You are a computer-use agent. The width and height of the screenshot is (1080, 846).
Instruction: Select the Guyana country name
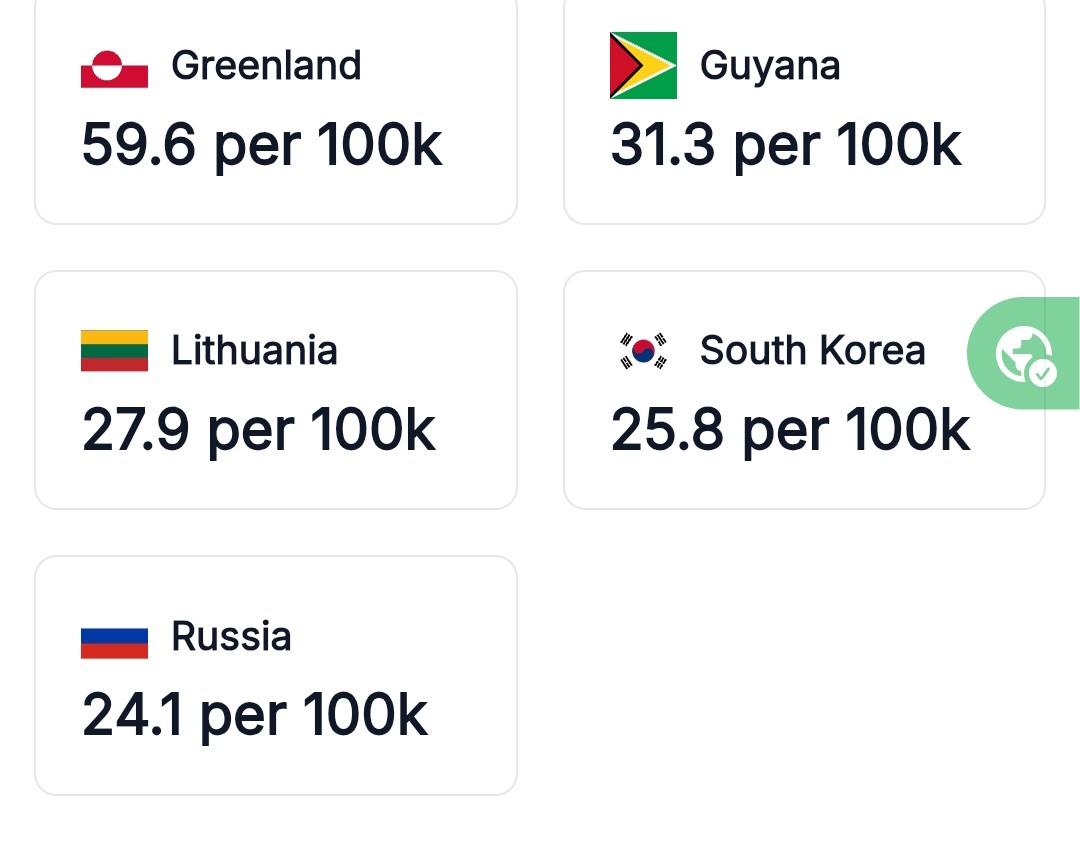pos(770,66)
